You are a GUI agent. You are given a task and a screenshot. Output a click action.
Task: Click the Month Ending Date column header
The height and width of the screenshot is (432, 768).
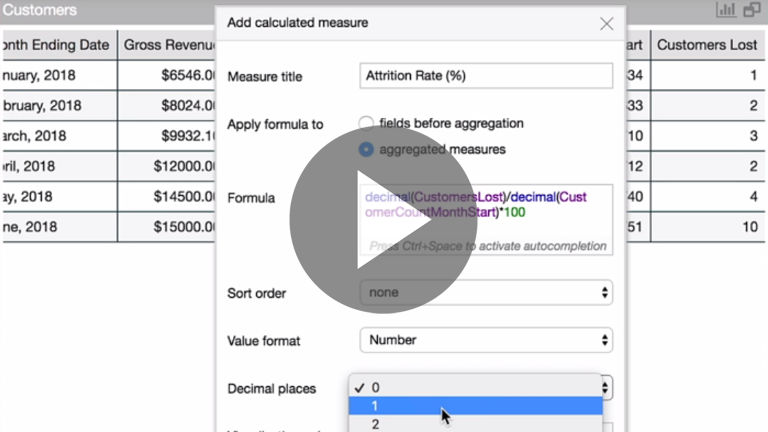click(x=56, y=45)
